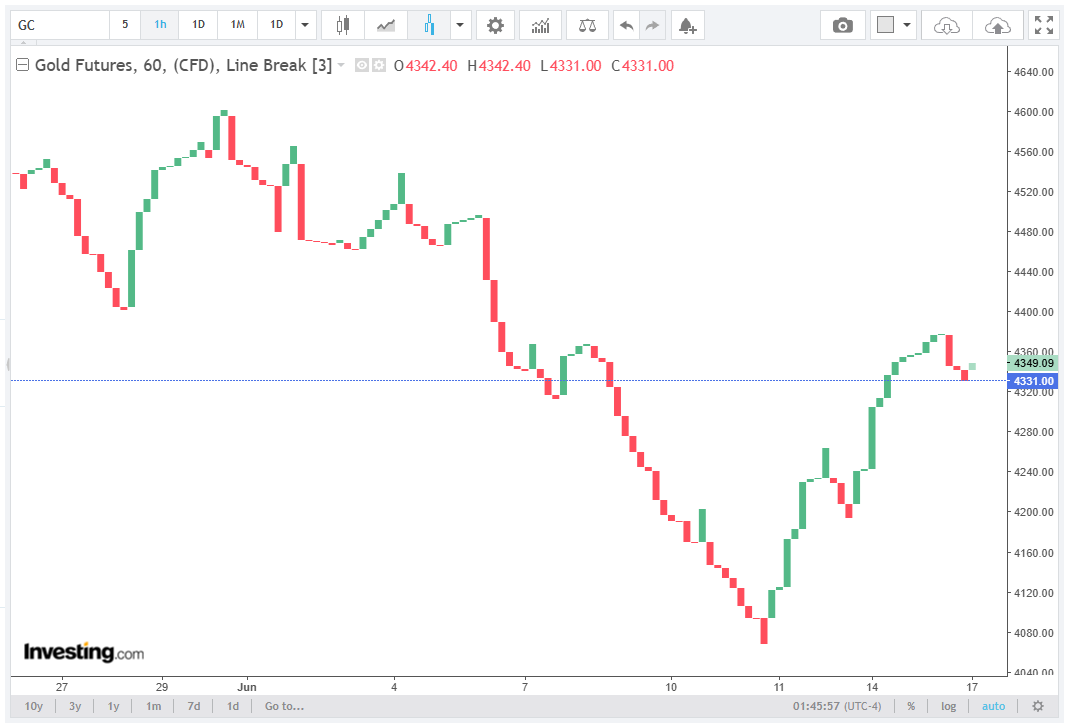Toggle fullscreen mode icon
This screenshot has height=727, width=1069.
(x=1044, y=26)
